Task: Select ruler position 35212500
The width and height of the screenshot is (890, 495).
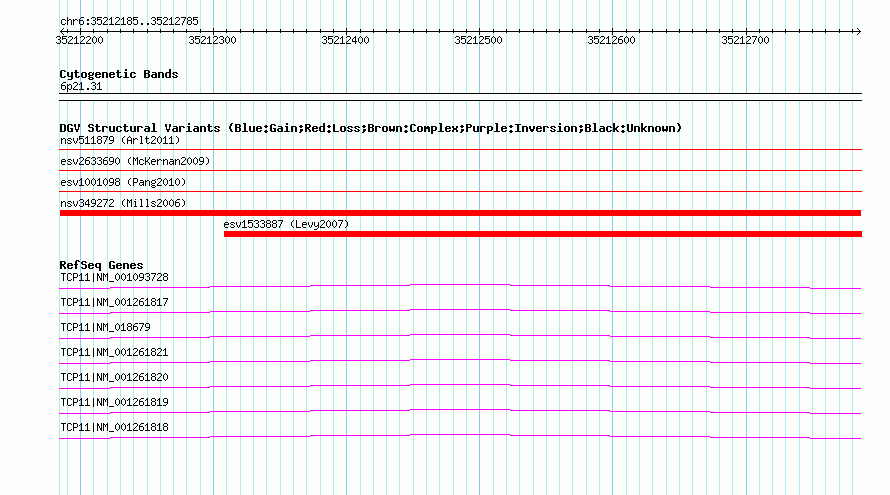Action: 478,40
